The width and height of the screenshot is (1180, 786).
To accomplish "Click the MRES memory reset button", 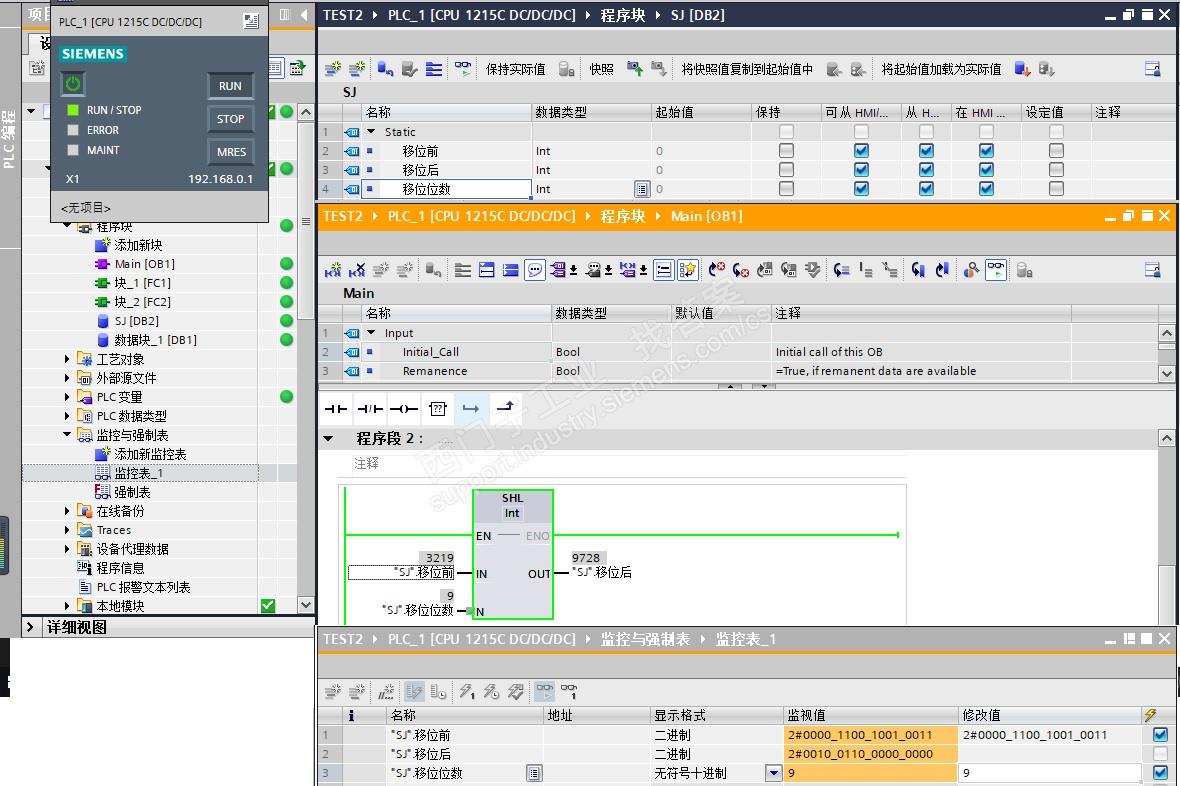I will tap(230, 151).
